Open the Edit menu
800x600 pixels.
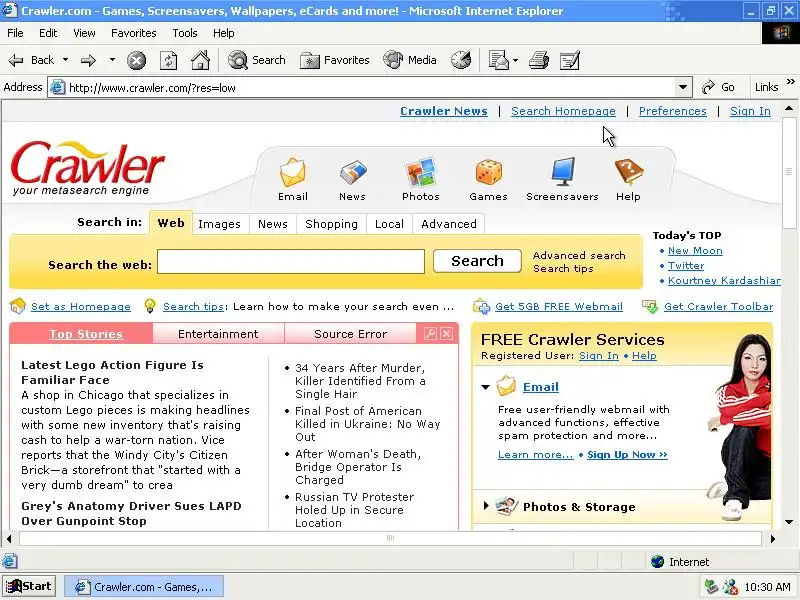pyautogui.click(x=48, y=33)
